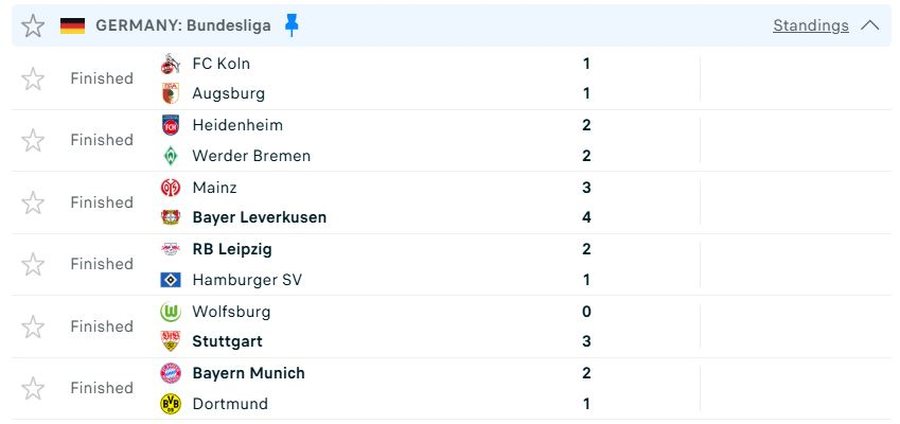Open the Stuttgart team name
This screenshot has height=424, width=900.
(x=227, y=342)
